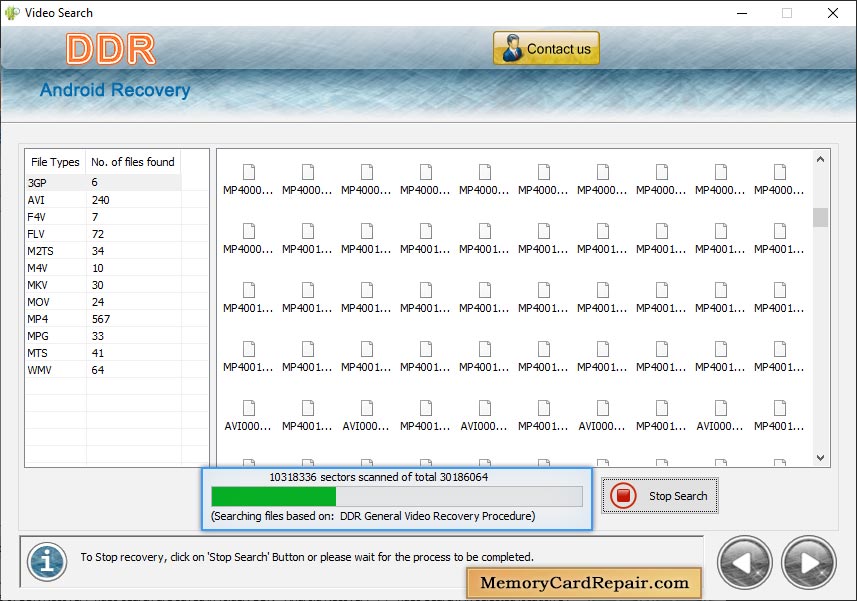Click the red stop icon in Stop Search
Viewport: 857px width, 601px height.
[623, 496]
